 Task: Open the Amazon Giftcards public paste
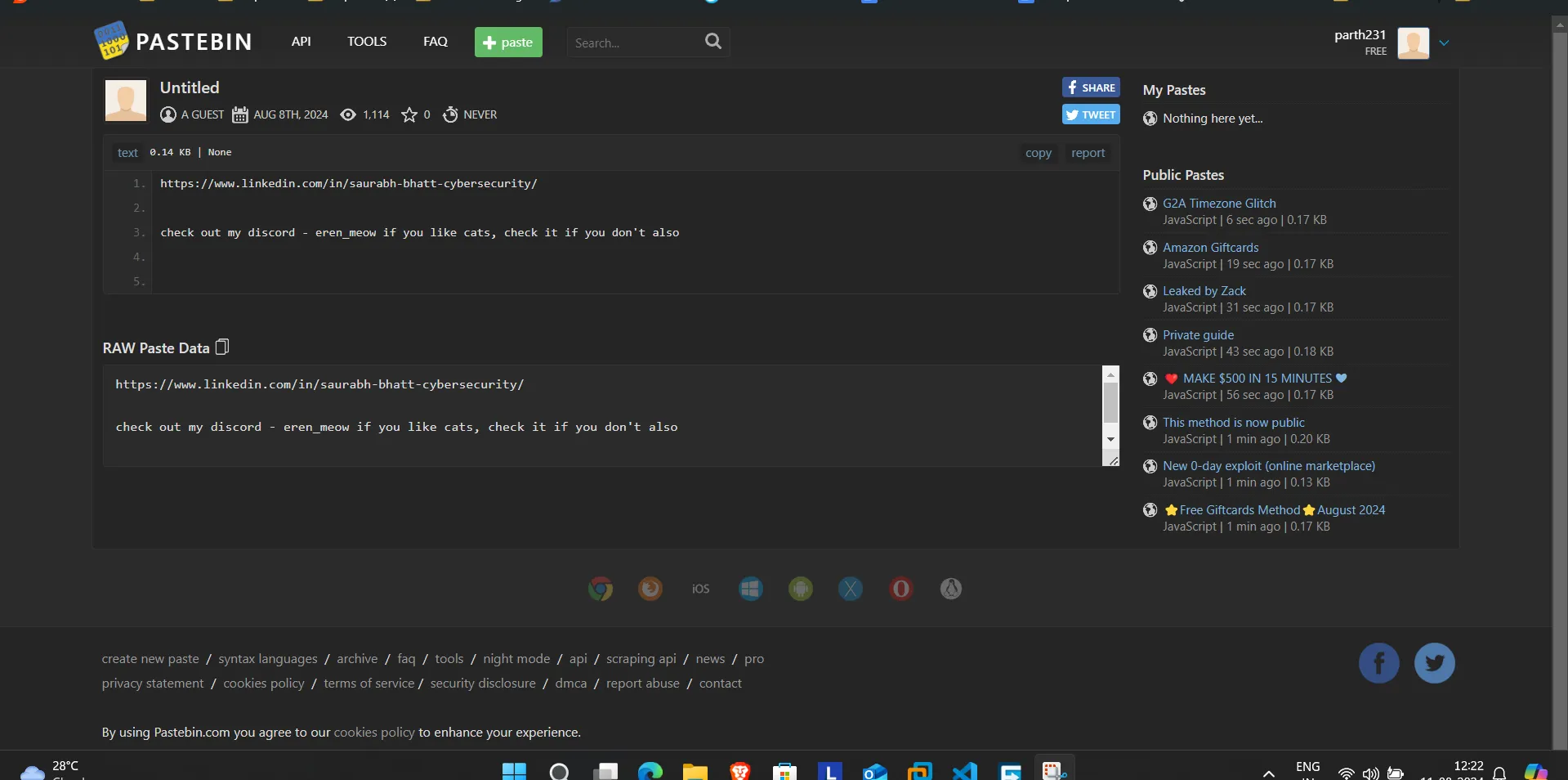click(1210, 248)
